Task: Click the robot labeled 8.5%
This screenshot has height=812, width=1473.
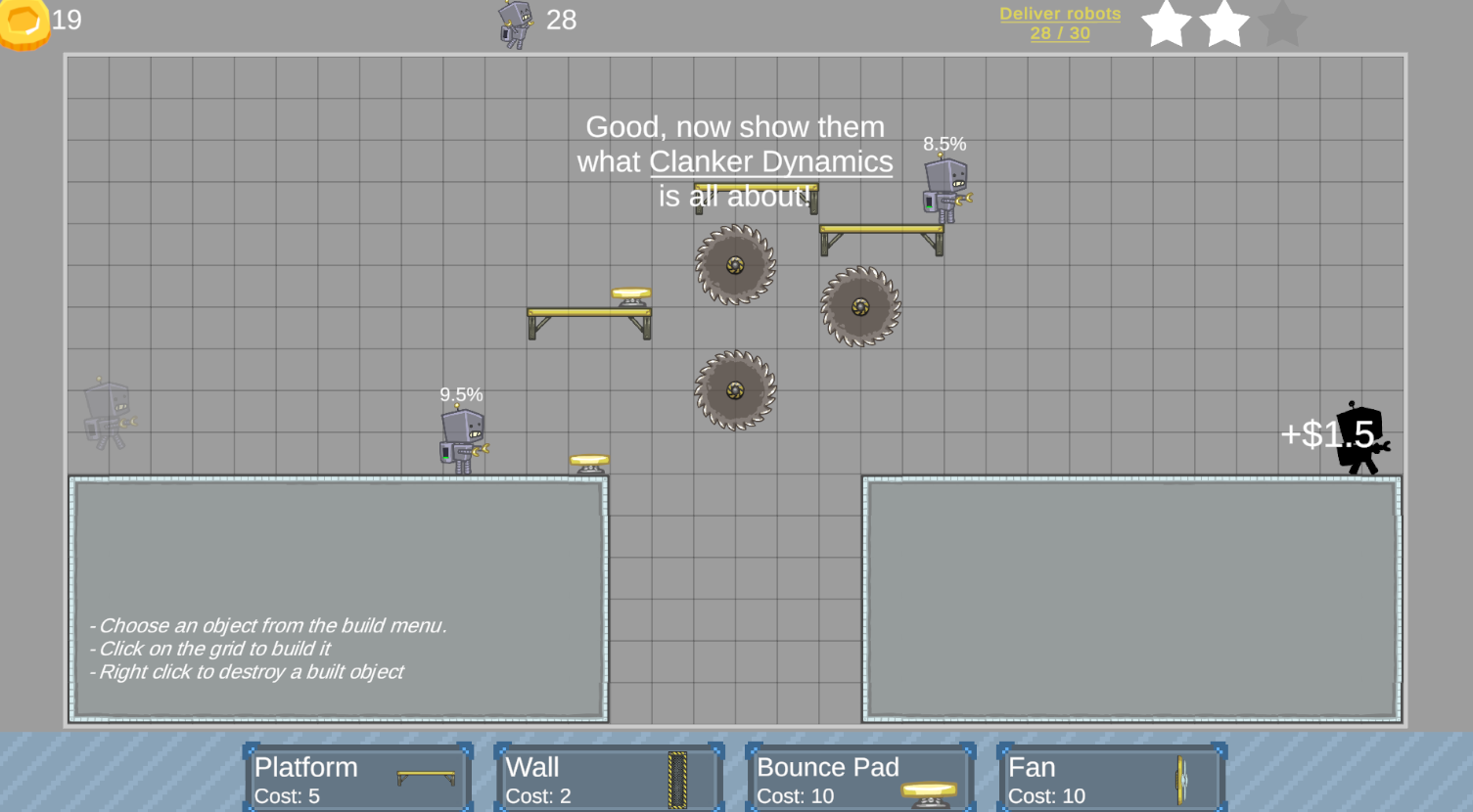Action: (946, 190)
